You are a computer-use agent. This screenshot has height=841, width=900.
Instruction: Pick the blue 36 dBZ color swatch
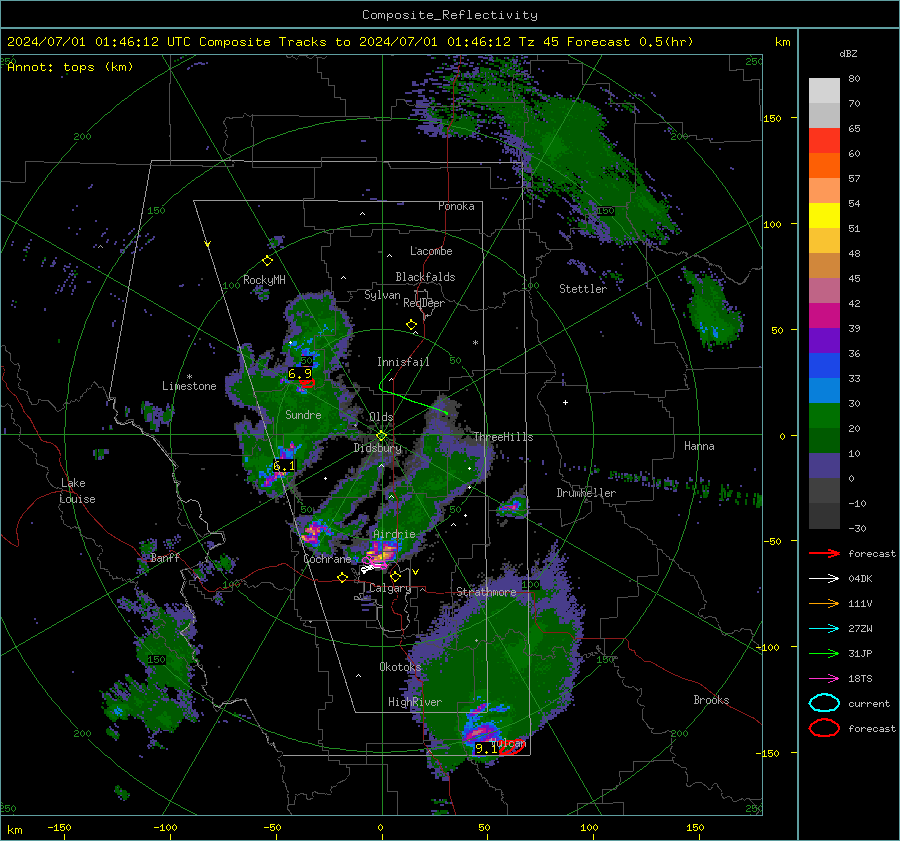click(824, 366)
